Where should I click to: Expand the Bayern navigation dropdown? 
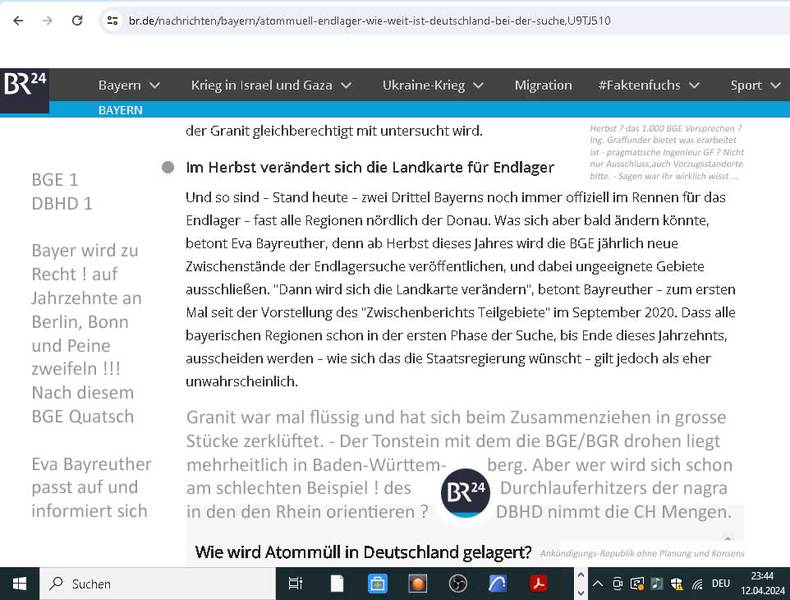point(132,85)
